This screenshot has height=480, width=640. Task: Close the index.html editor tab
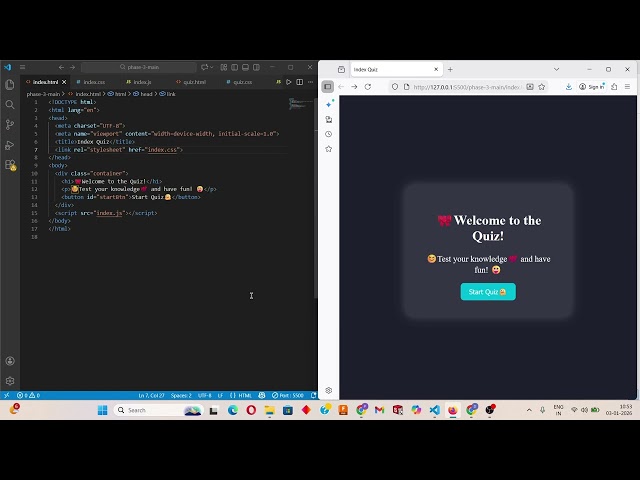pos(64,82)
